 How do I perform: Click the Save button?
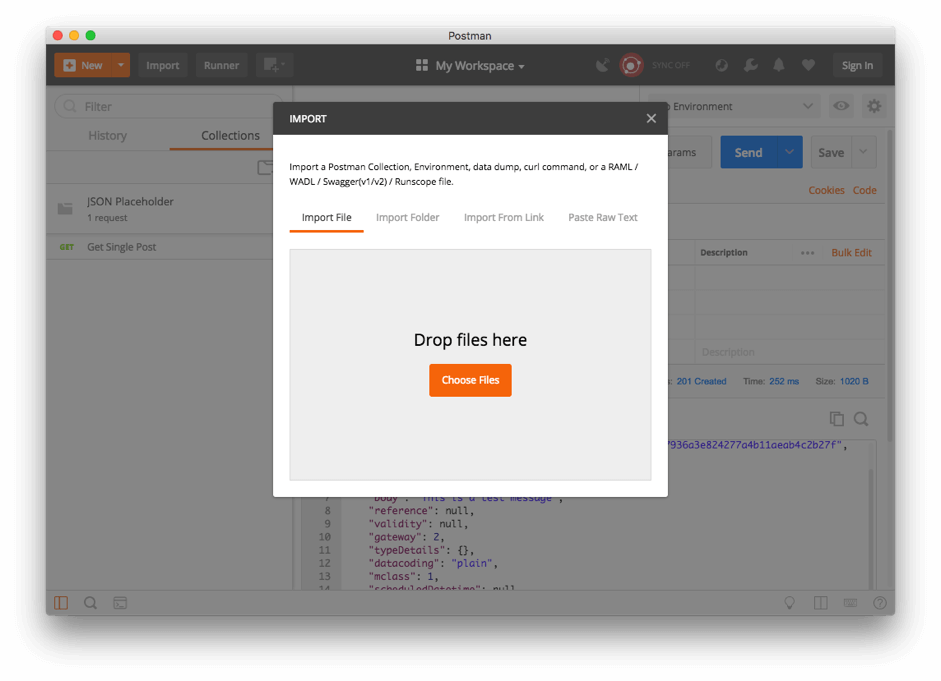tap(831, 152)
